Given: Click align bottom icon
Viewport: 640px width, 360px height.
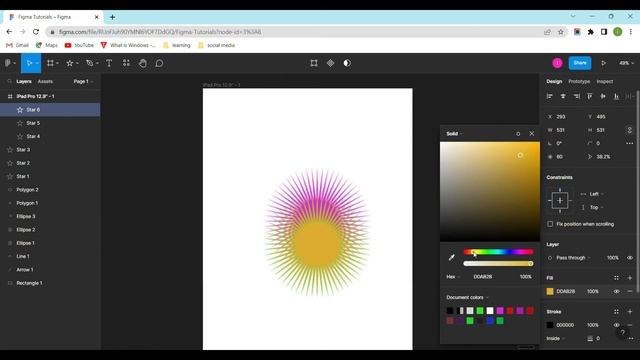Looking at the screenshot, I should click(616, 96).
